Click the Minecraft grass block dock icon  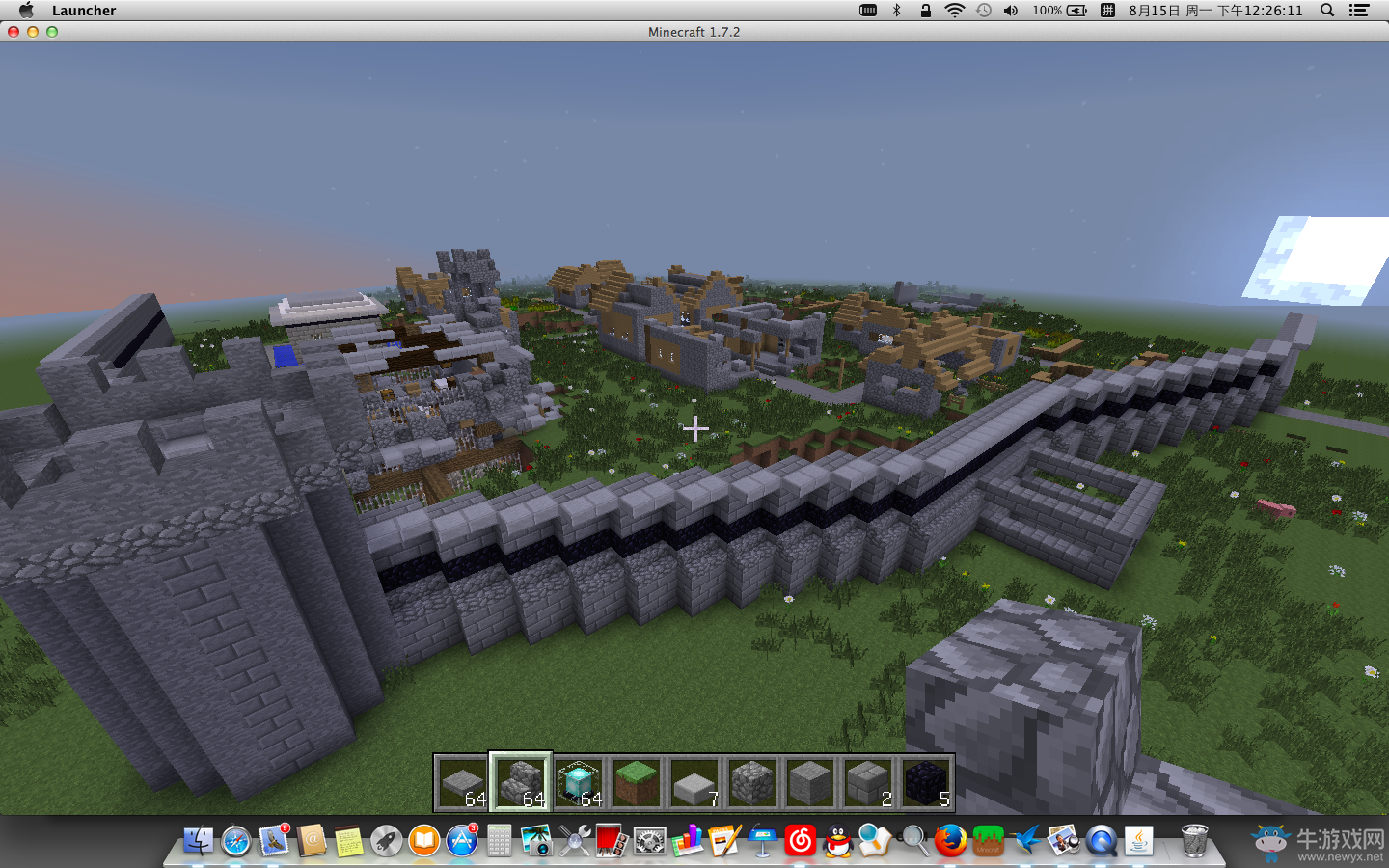point(989,841)
